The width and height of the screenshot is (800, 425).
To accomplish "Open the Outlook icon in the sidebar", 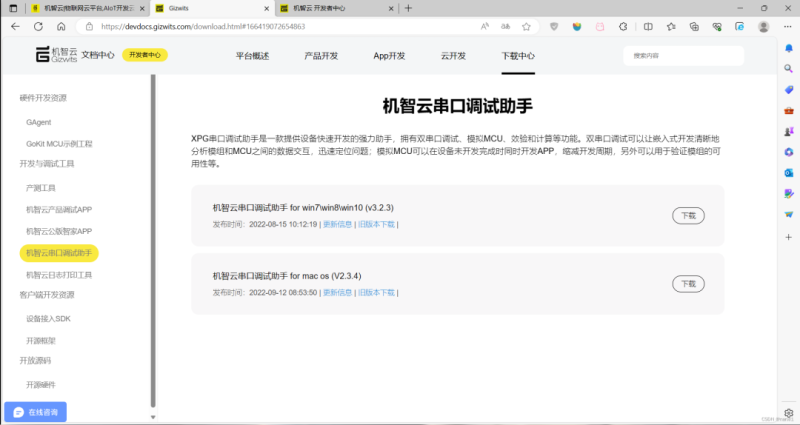I will click(788, 172).
